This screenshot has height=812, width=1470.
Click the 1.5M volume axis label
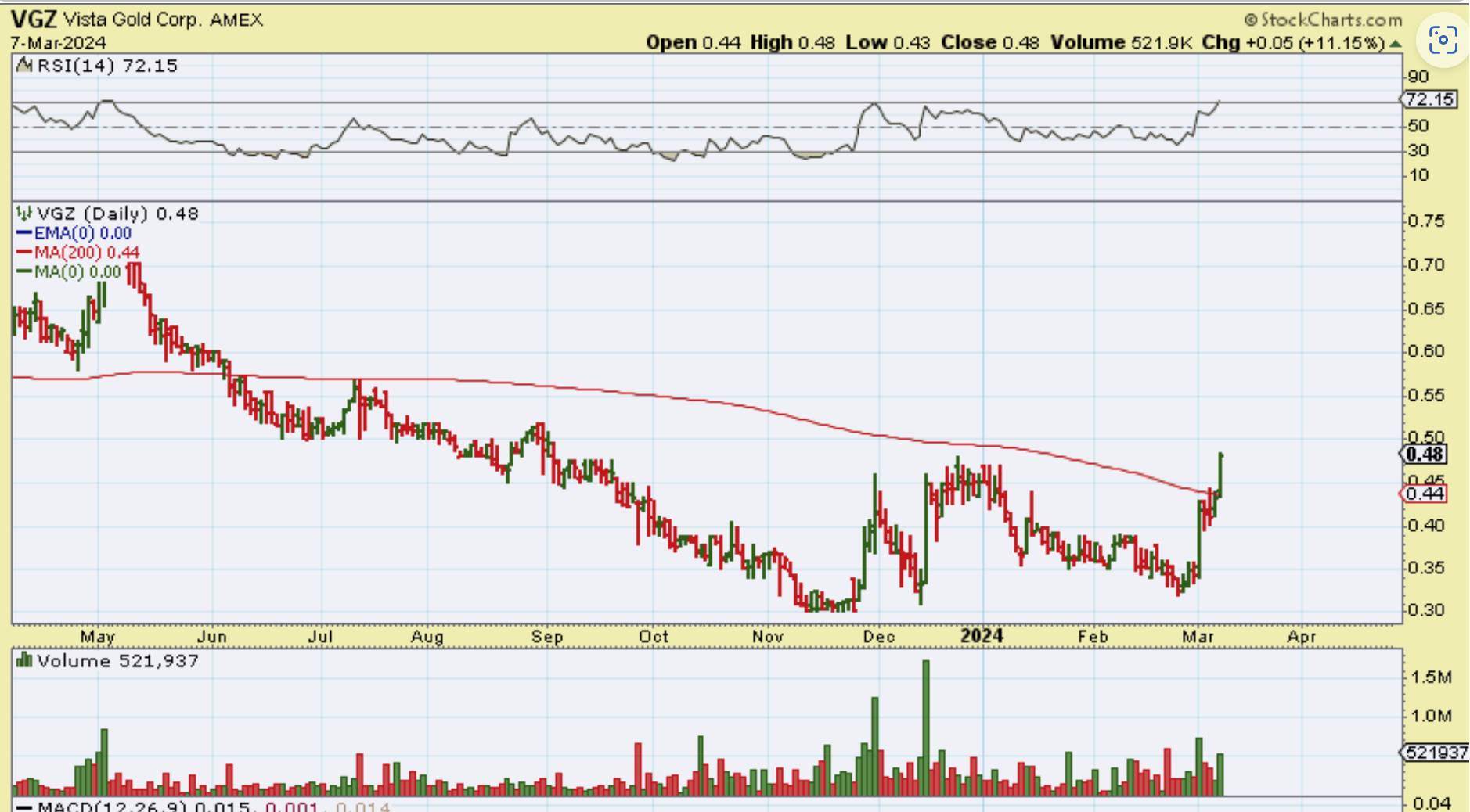pyautogui.click(x=1432, y=677)
